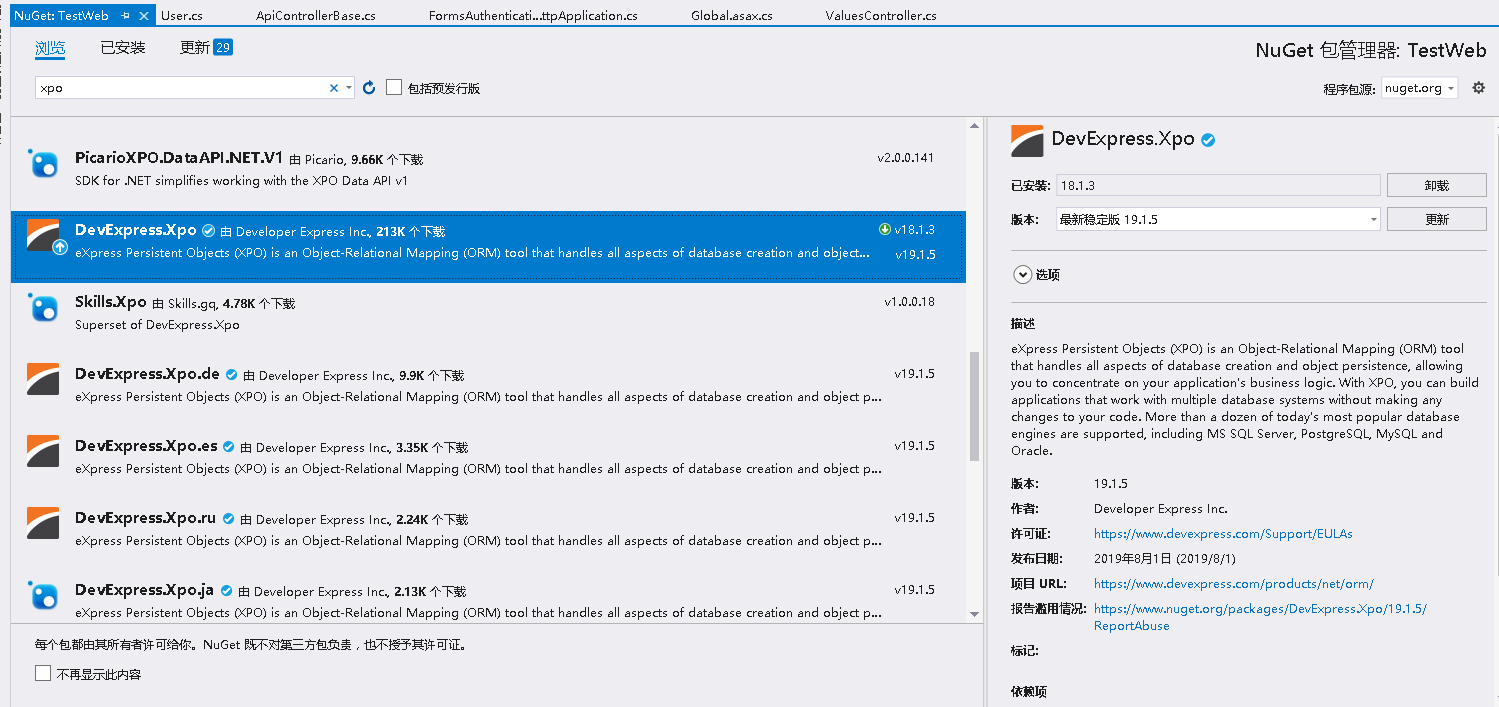Close the NuGet: TestWeb tab
The width and height of the screenshot is (1499, 707).
point(144,16)
